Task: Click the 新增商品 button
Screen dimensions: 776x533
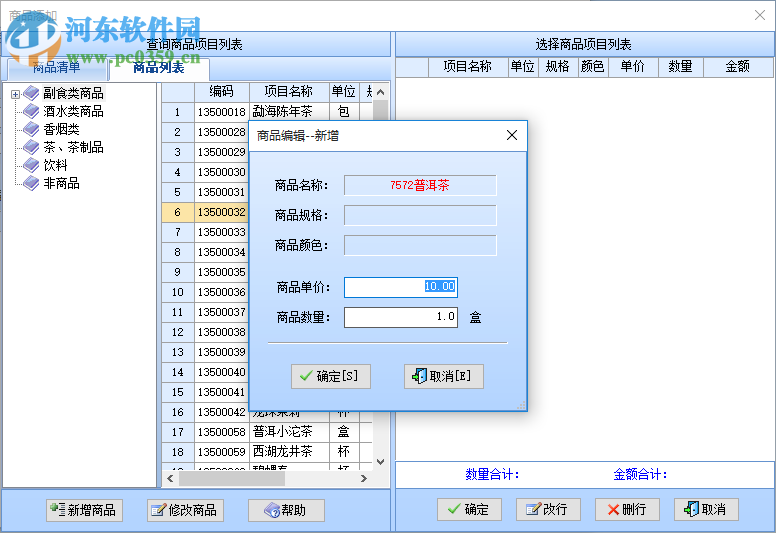Action: (85, 510)
